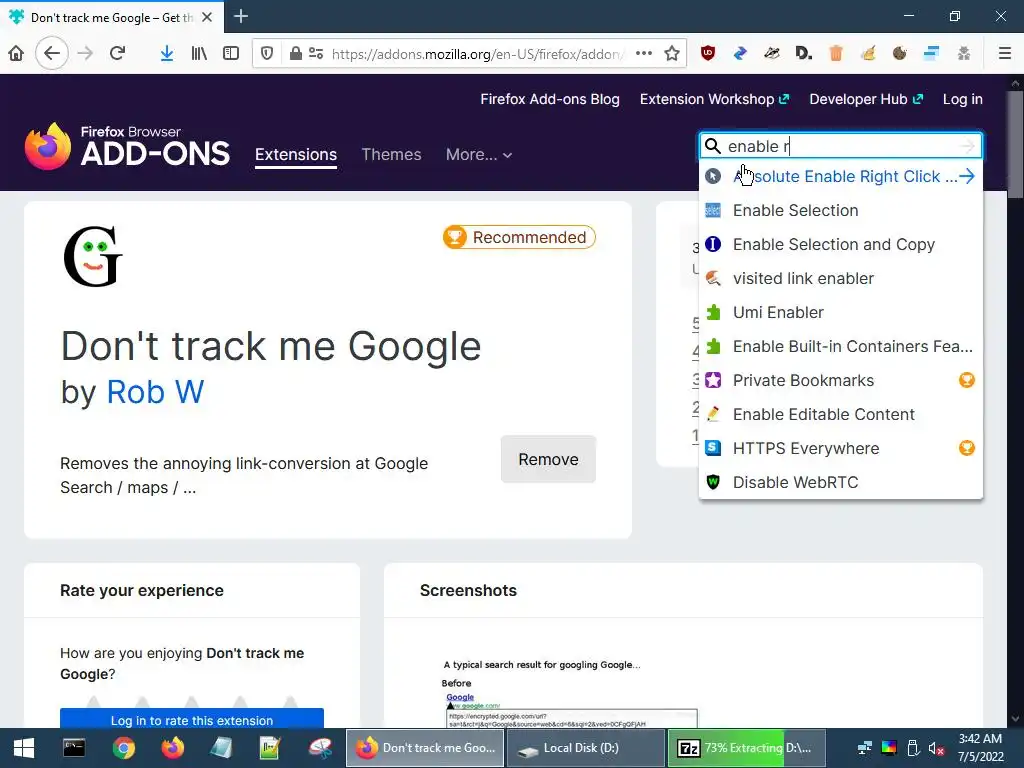
Task: Open the uBlock Origin extension icon
Action: pyautogui.click(x=708, y=54)
